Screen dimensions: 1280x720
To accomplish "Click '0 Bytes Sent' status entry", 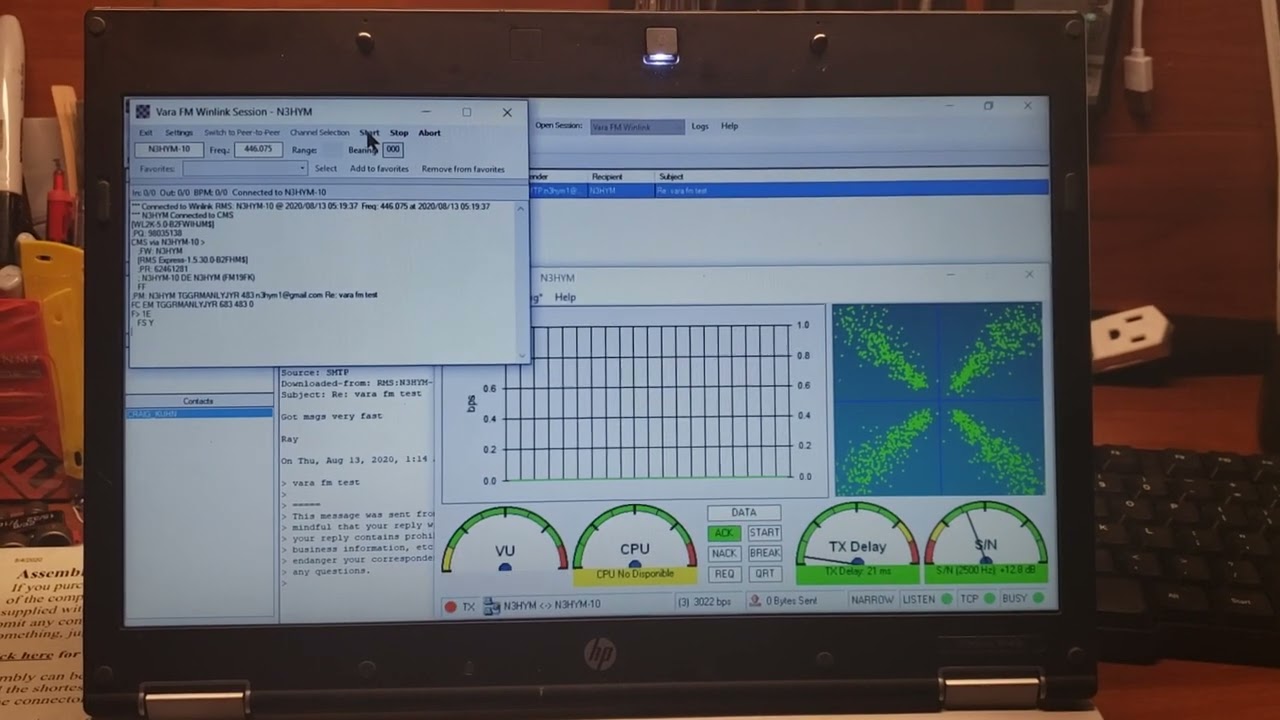I will (790, 601).
